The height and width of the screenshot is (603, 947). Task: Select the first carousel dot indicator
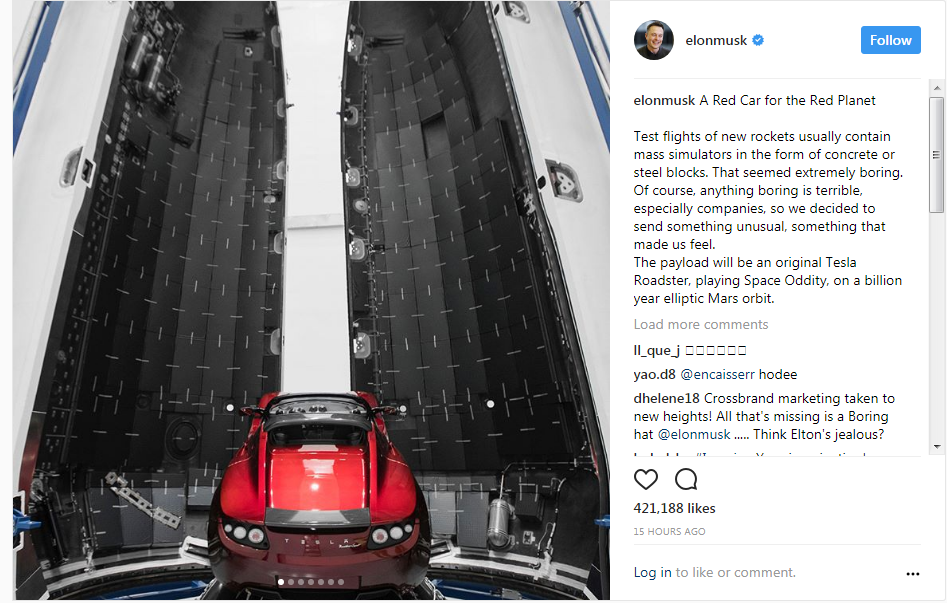click(x=281, y=582)
